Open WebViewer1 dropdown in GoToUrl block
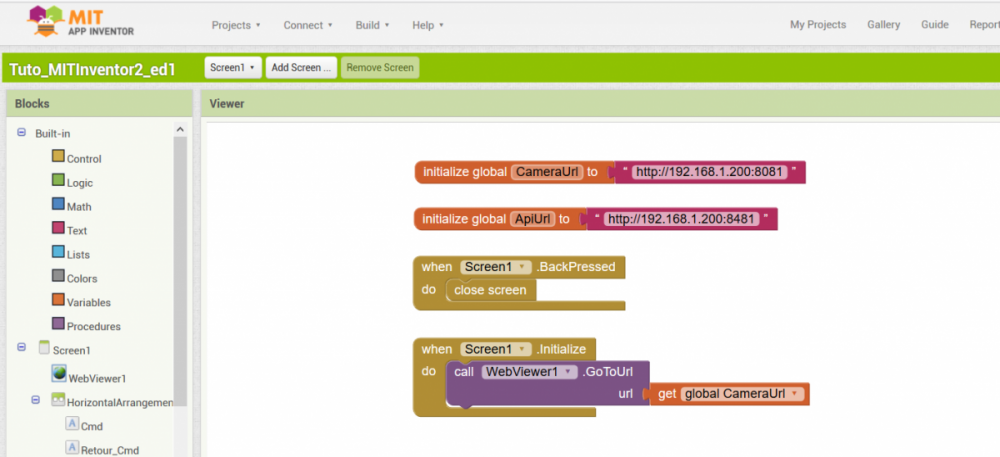The height and width of the screenshot is (457, 1000). (x=529, y=372)
